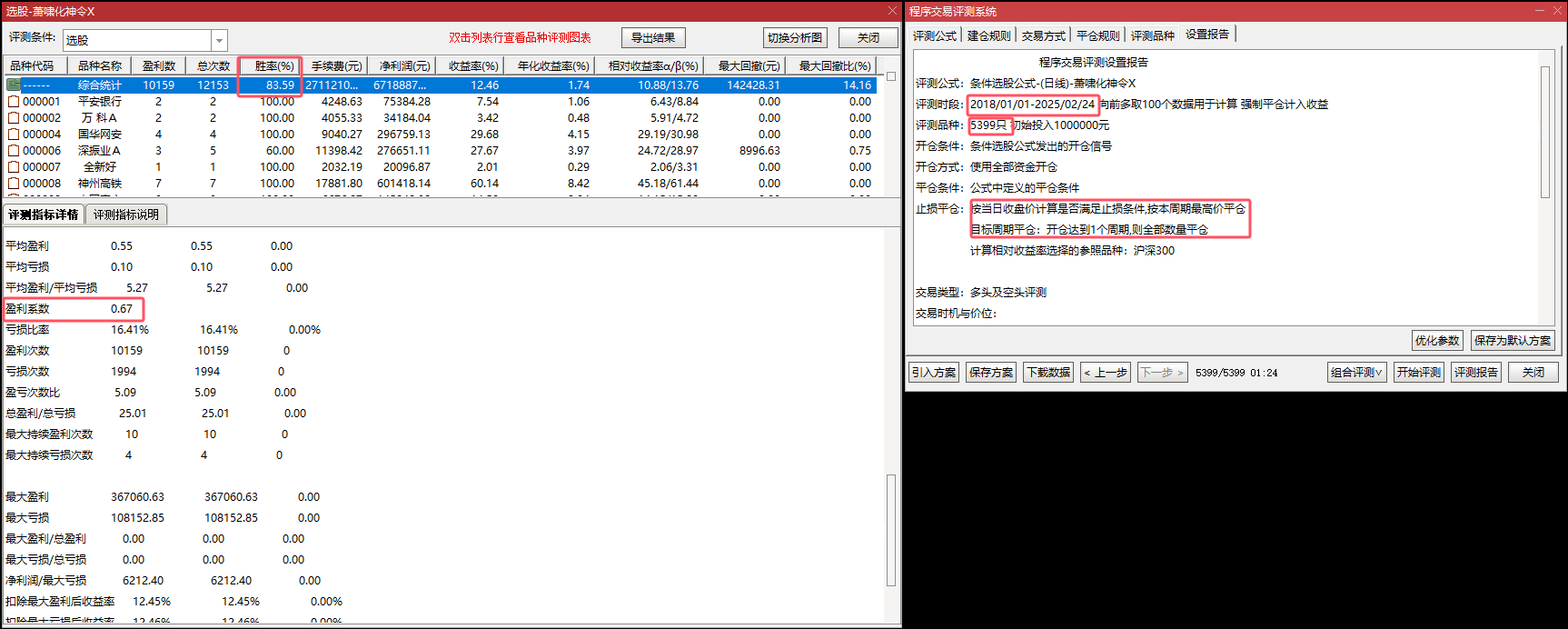Select the 评测品种 tab
Screen dimensions: 1568x629
pyautogui.click(x=1152, y=35)
